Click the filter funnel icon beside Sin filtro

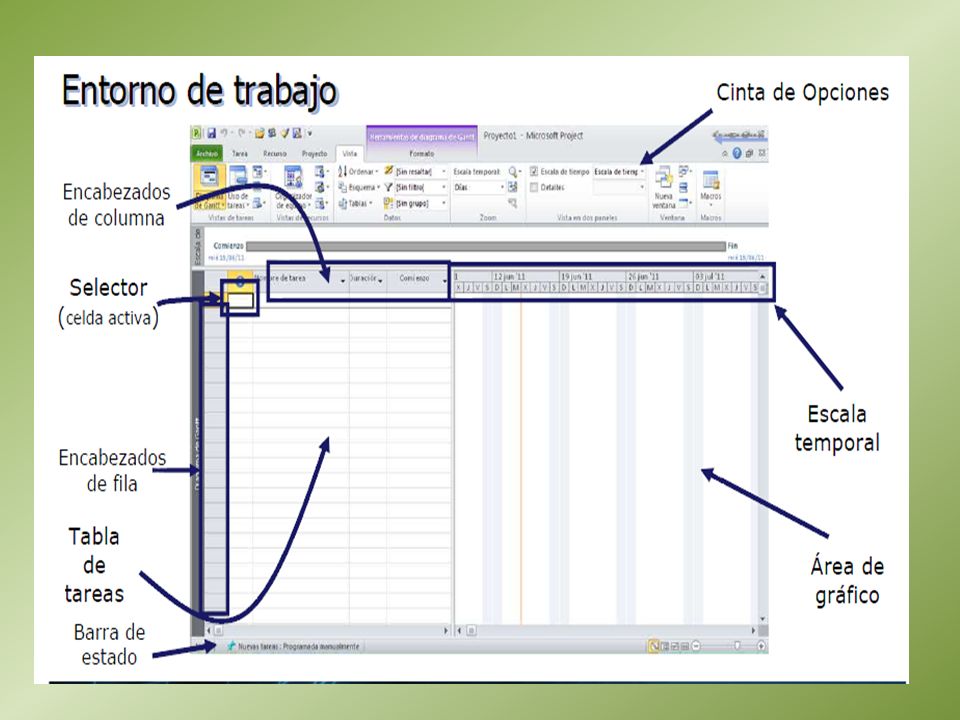tap(388, 187)
